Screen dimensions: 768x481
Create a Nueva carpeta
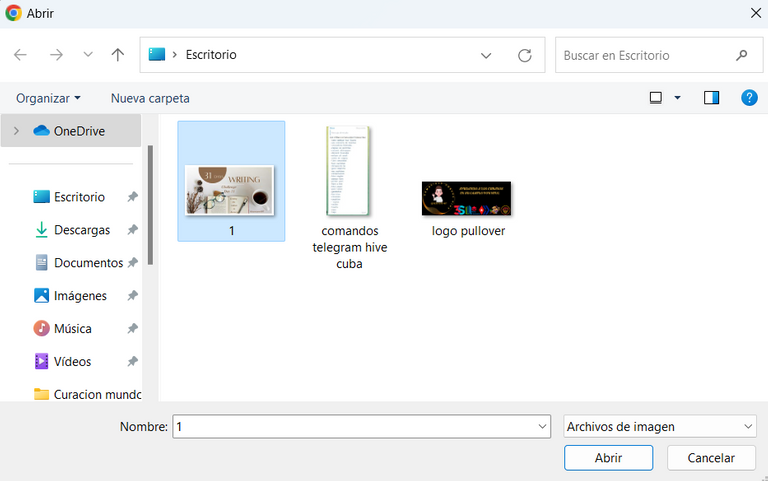click(150, 98)
